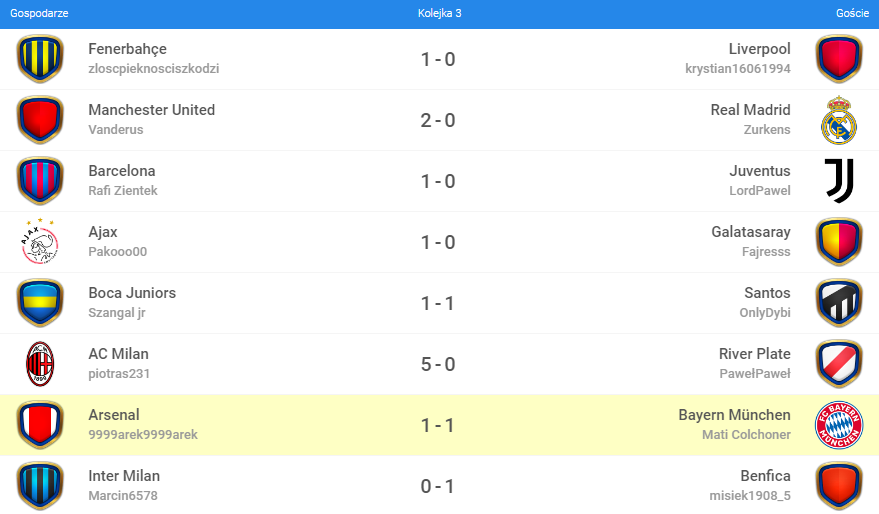Click the Galatasaray shield badge
Image resolution: width=879 pixels, height=514 pixels.
(839, 242)
